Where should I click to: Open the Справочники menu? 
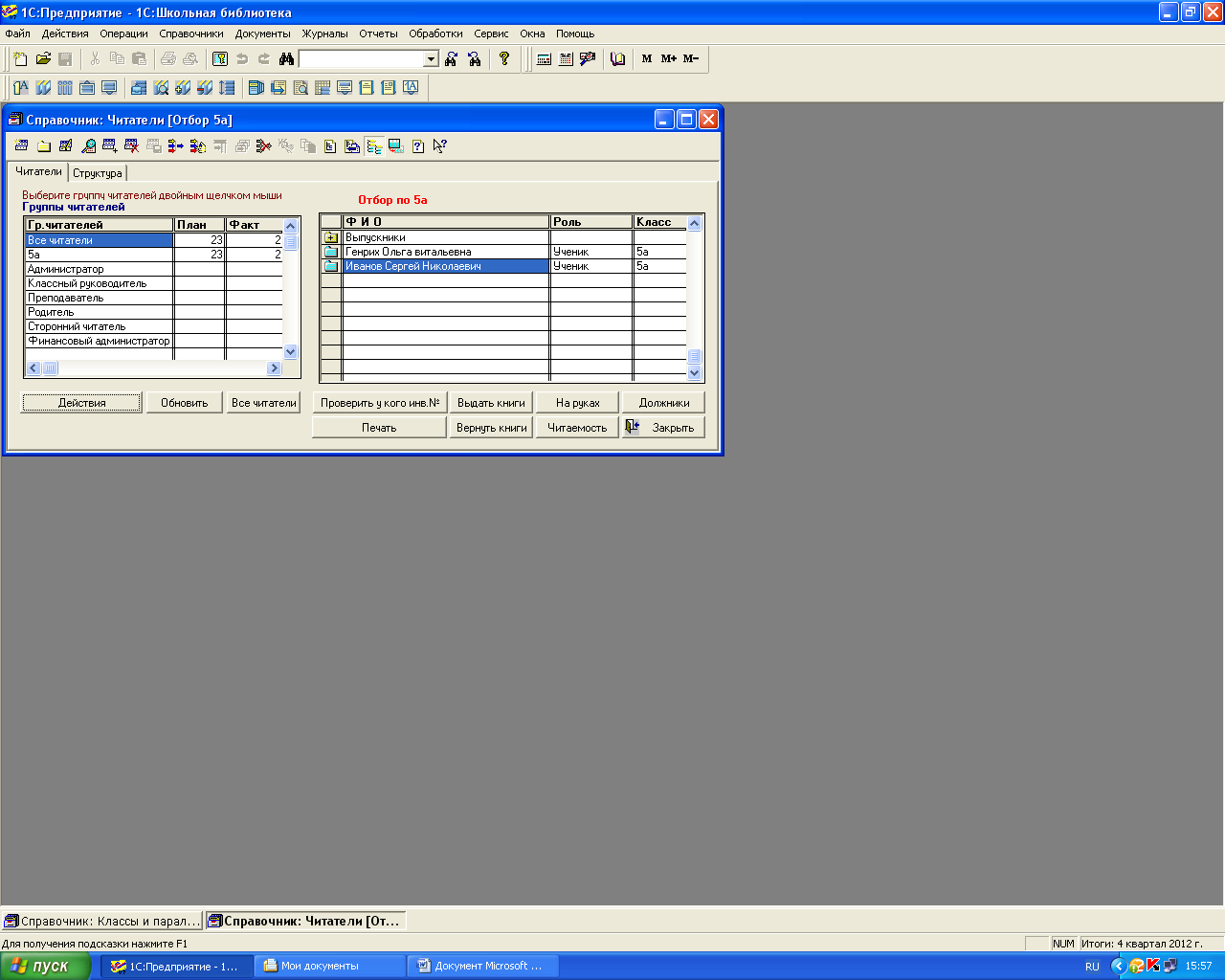191,33
